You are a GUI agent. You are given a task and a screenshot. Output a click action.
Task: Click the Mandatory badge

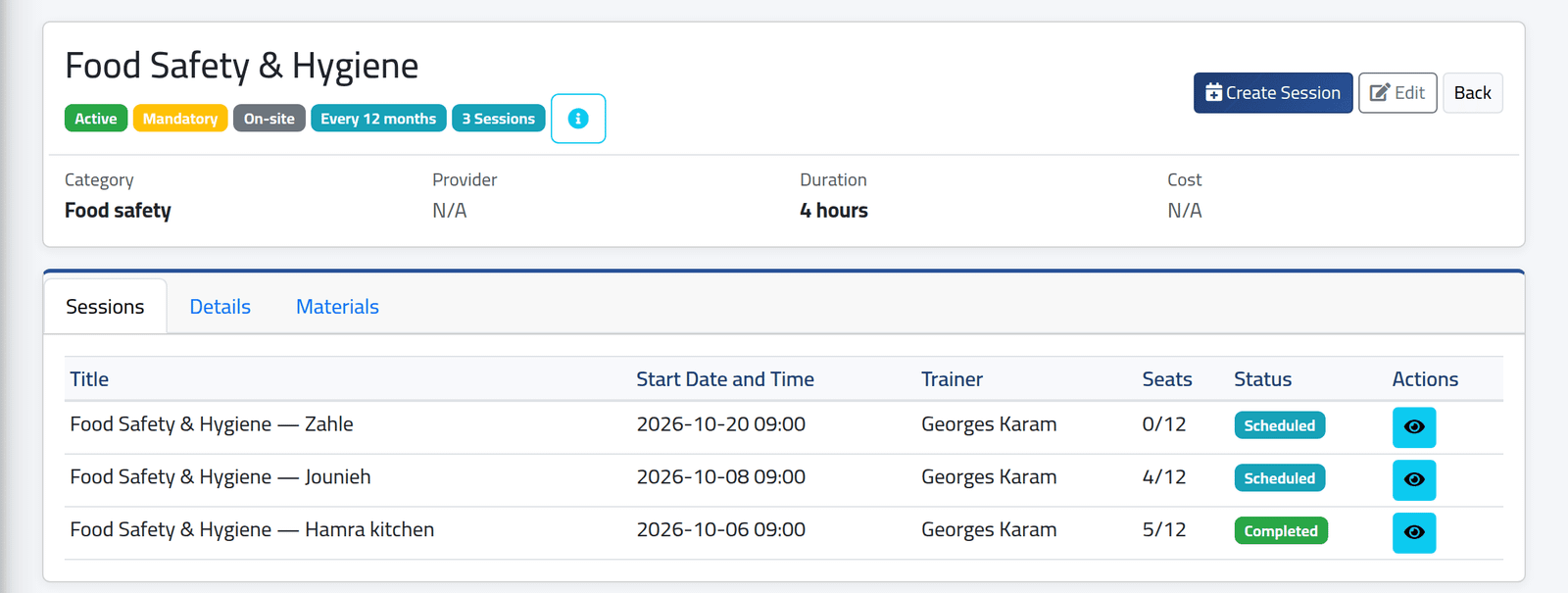click(180, 119)
